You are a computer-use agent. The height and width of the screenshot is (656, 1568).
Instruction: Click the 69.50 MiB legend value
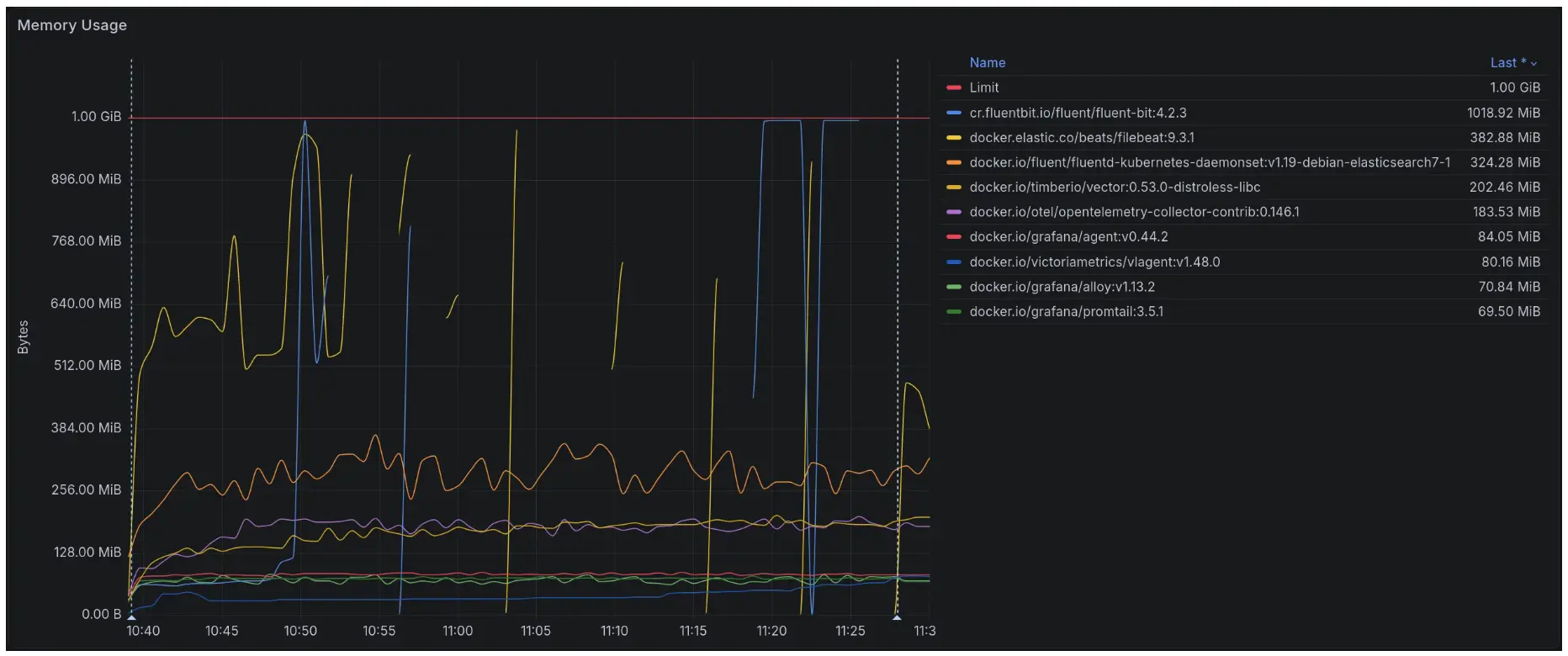pyautogui.click(x=1509, y=311)
